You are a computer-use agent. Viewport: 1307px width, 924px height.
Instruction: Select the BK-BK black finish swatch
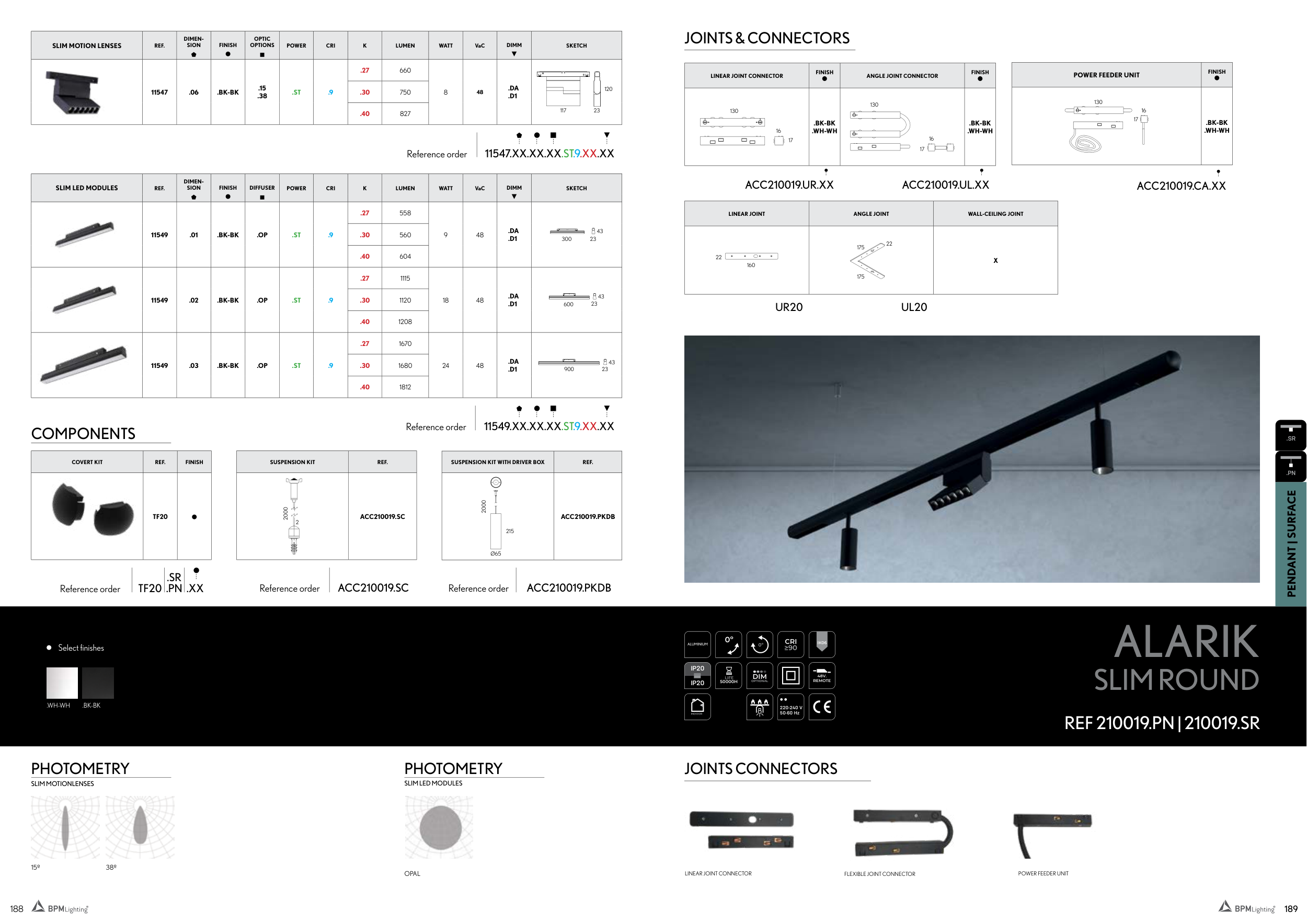(x=98, y=683)
